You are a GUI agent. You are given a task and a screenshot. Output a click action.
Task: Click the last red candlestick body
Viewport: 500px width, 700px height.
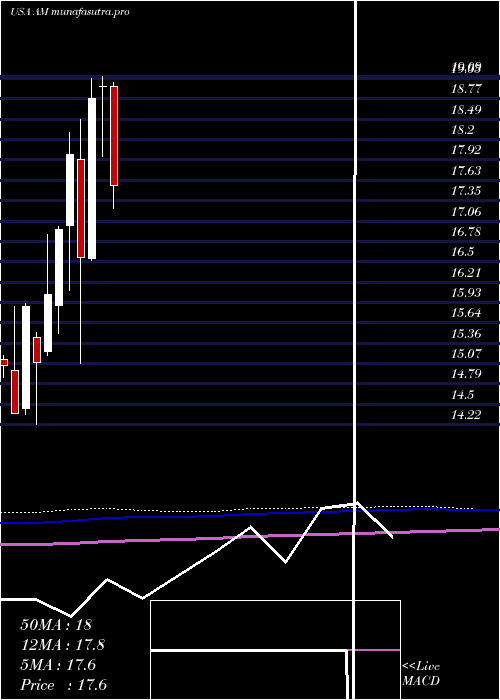click(x=114, y=136)
